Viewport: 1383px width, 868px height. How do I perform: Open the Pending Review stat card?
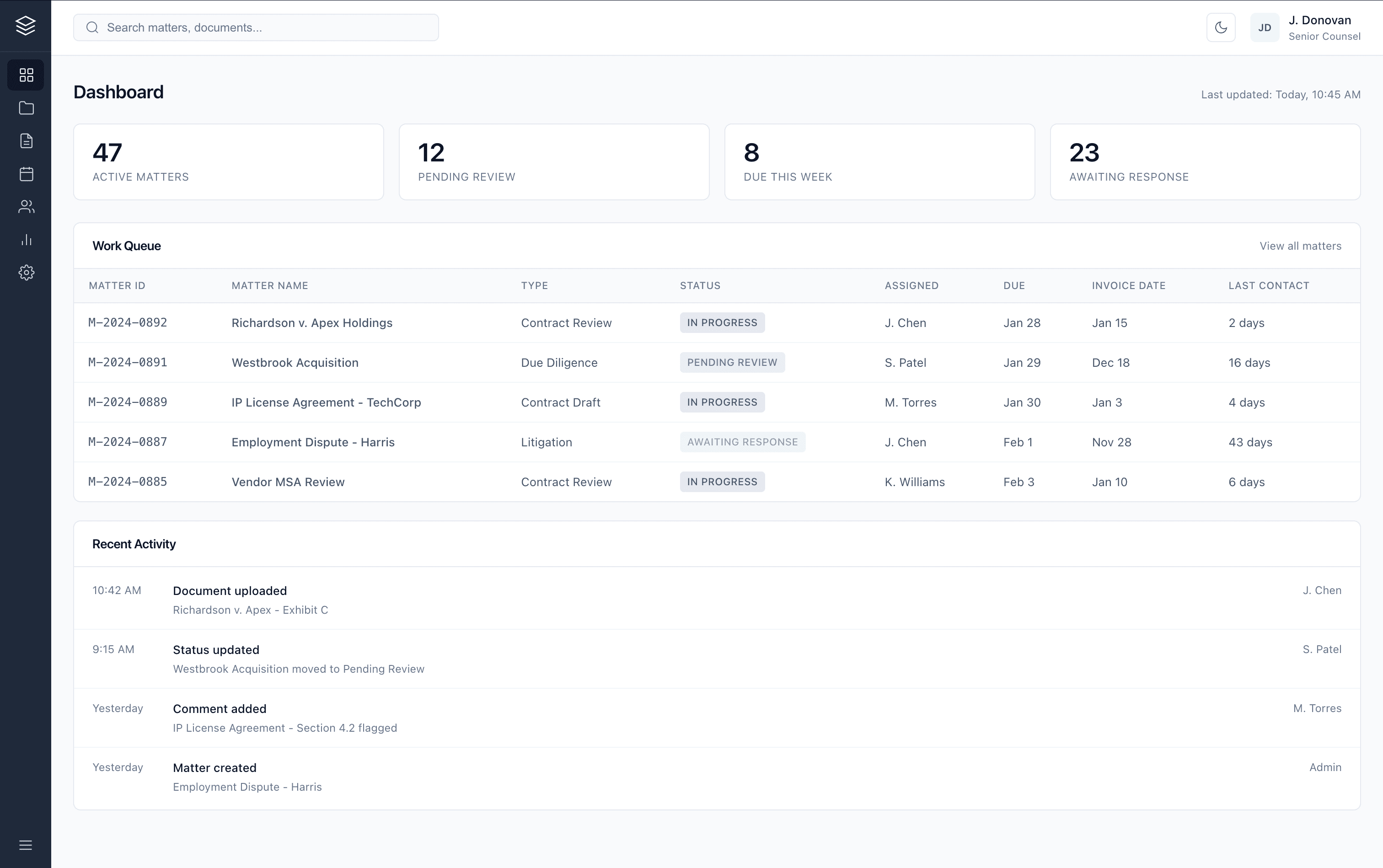coord(553,162)
